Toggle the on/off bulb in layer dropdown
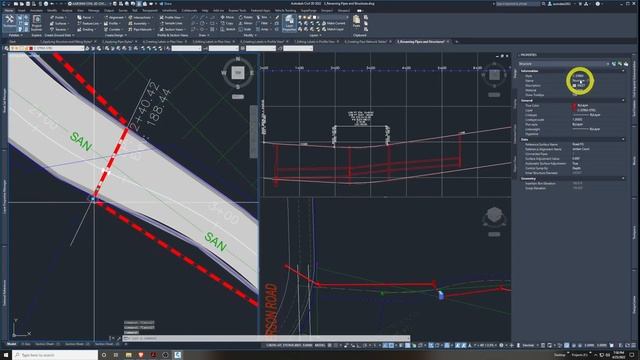This screenshot has width=640, height=360. tap(13, 48)
